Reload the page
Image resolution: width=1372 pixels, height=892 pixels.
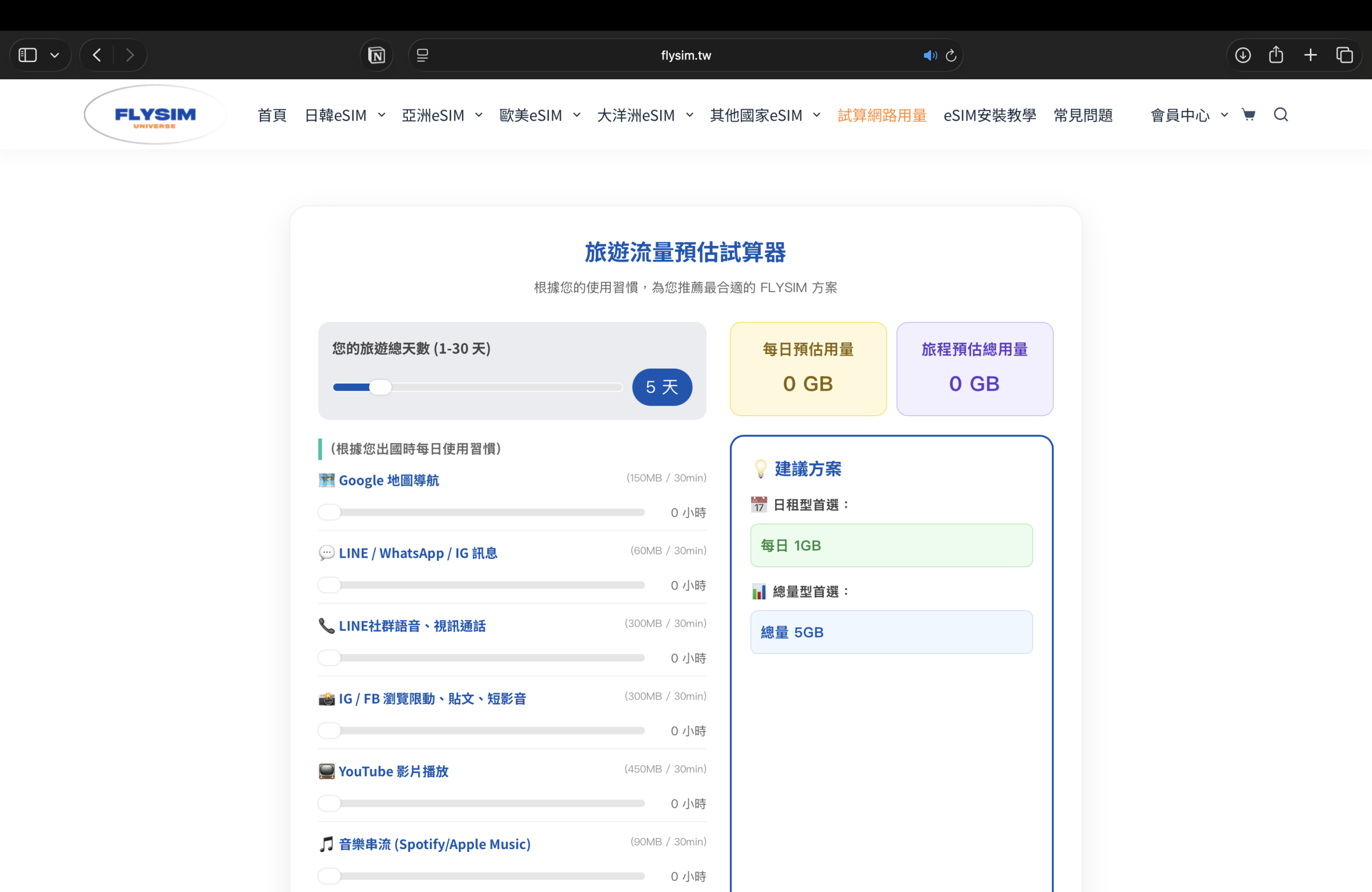click(x=951, y=55)
